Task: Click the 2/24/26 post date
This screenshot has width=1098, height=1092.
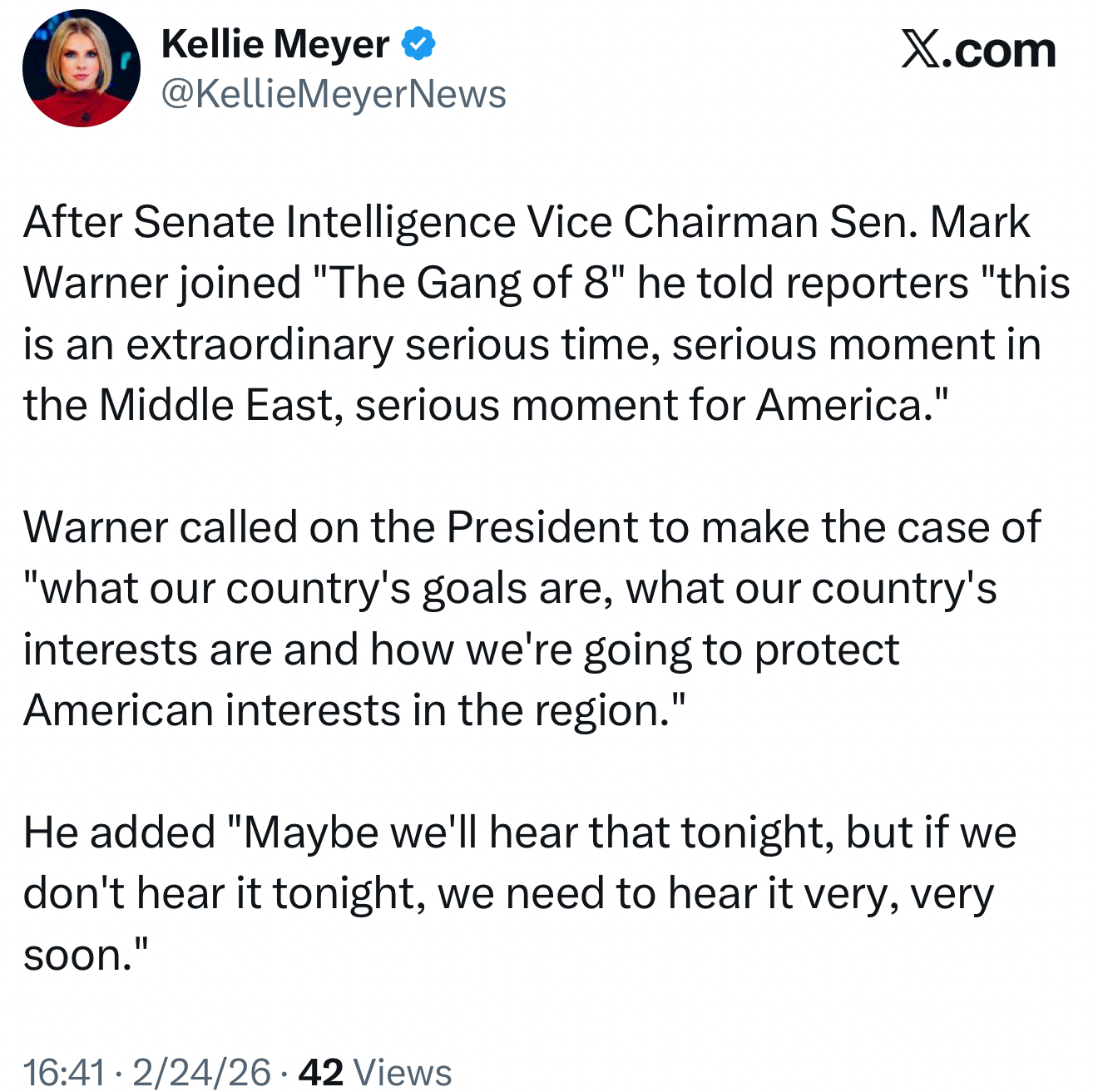Action: click(x=202, y=1071)
